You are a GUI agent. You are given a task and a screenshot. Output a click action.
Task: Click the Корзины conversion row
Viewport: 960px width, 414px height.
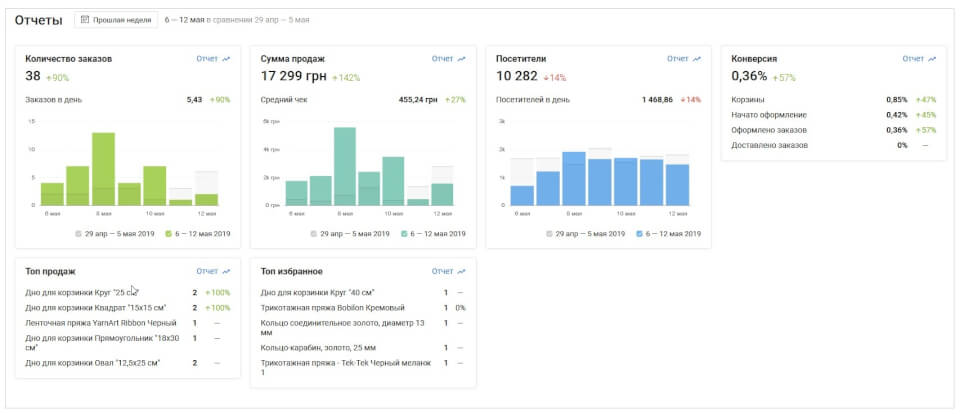coord(748,100)
